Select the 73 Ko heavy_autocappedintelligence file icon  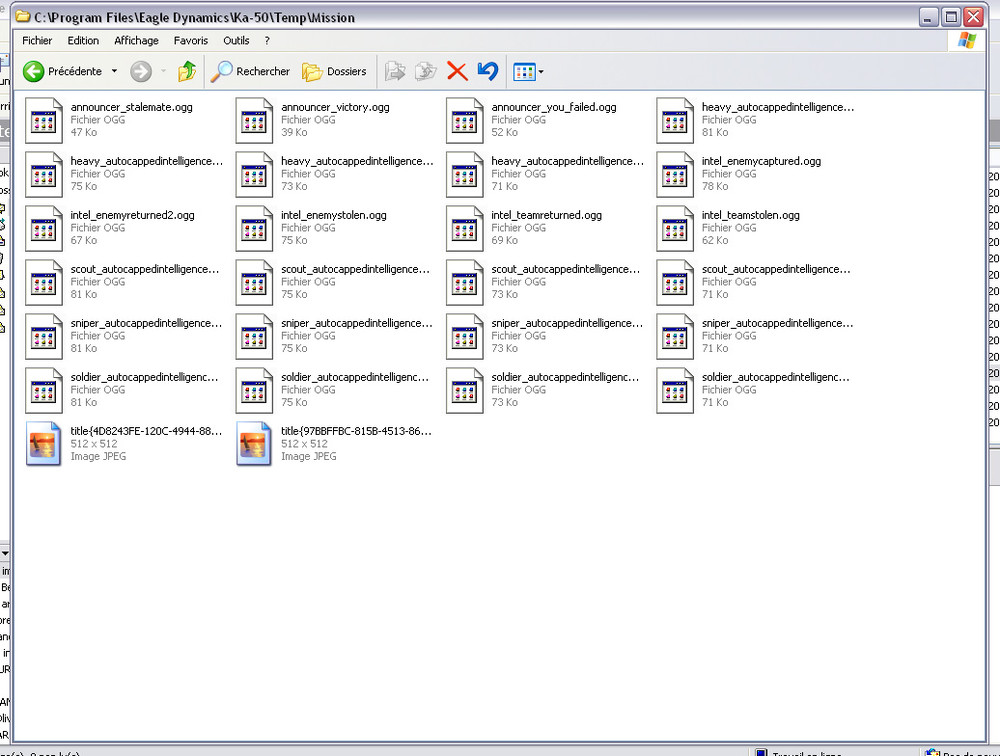pos(254,174)
